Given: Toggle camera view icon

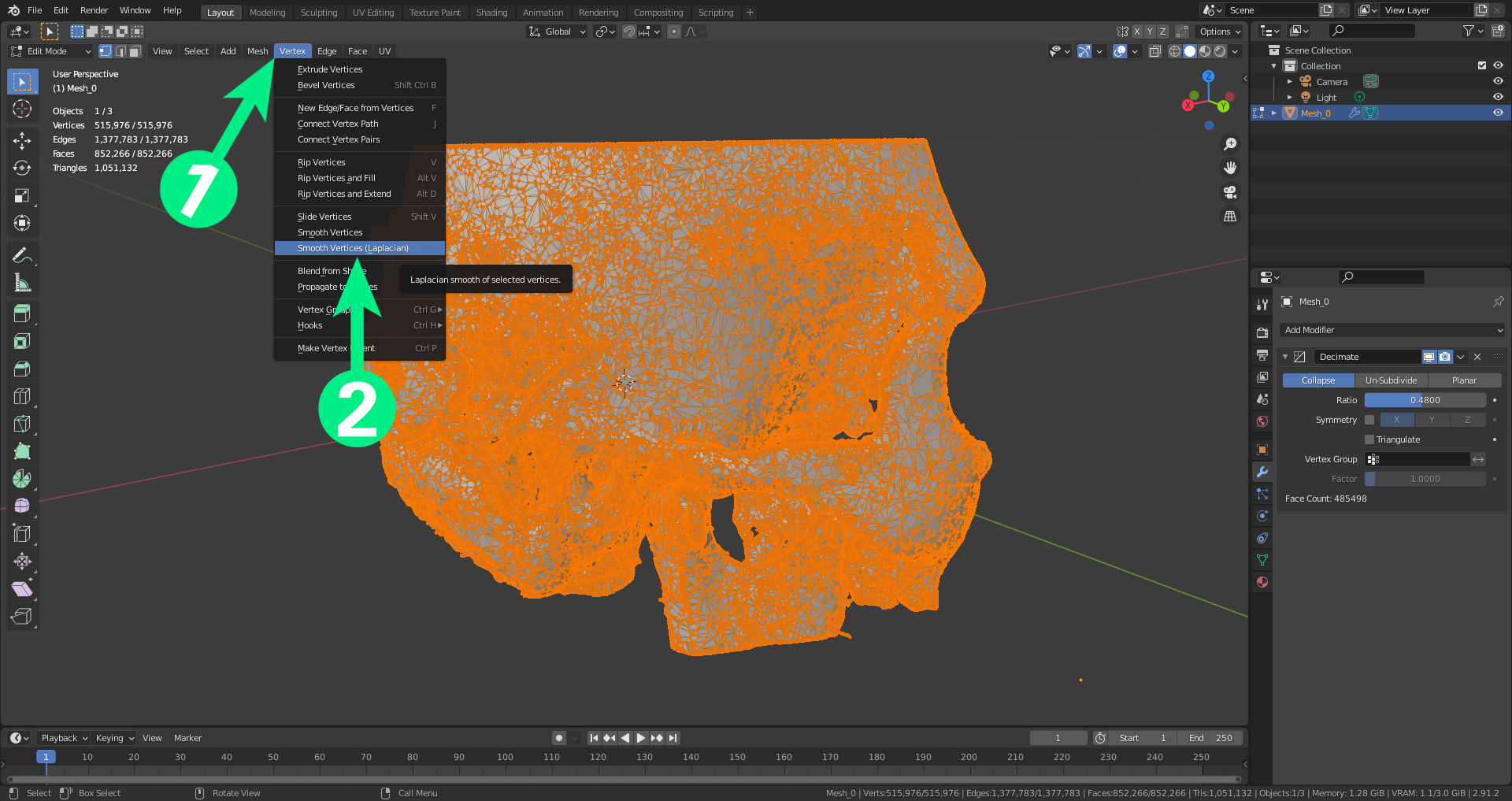Looking at the screenshot, I should pos(1229,192).
